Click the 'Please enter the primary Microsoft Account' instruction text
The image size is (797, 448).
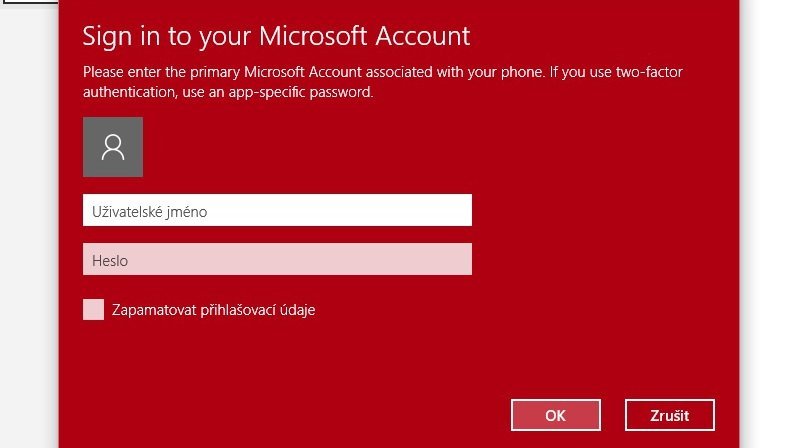point(382,82)
